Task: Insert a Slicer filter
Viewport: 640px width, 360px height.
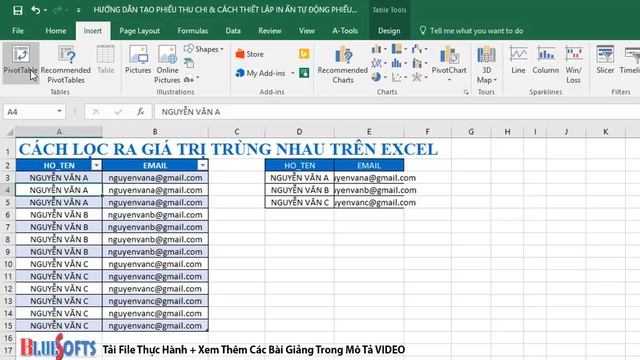Action: [x=605, y=60]
